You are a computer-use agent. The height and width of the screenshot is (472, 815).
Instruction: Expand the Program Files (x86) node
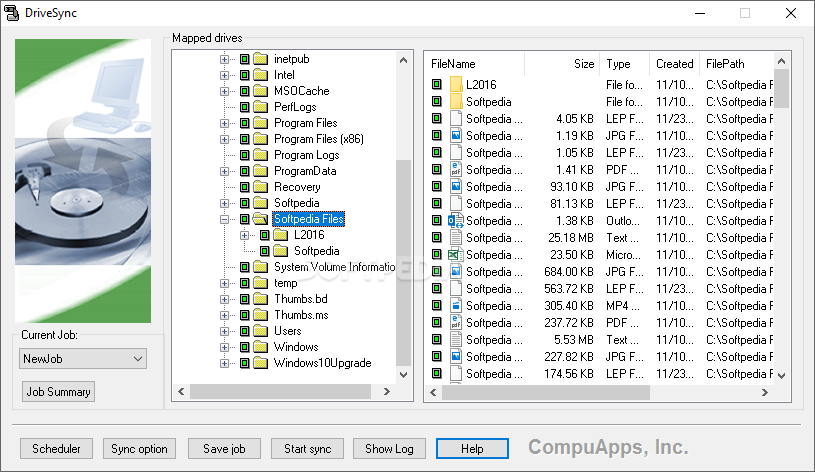pyautogui.click(x=224, y=139)
